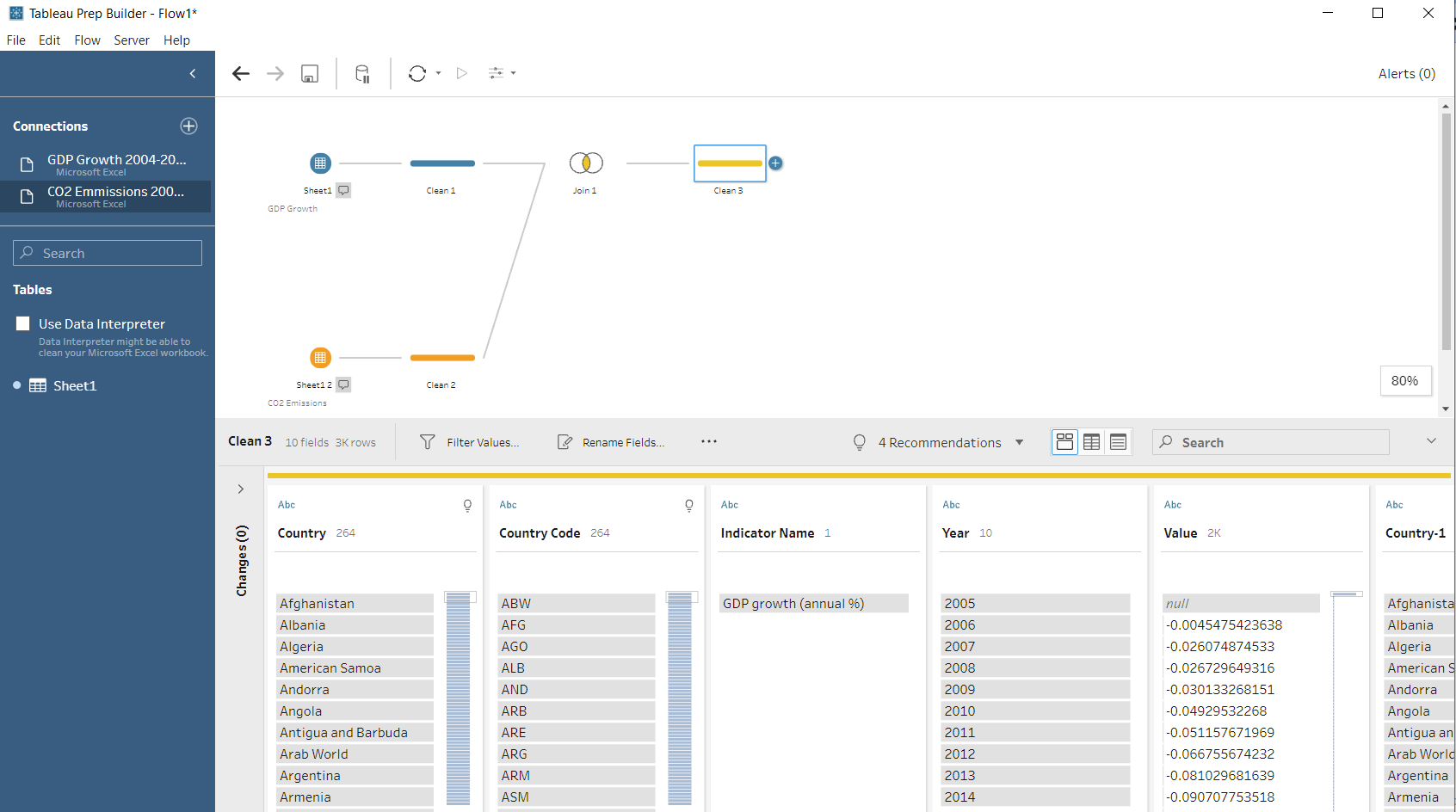
Task: Select the GDP Growth Sheet1 input step
Action: pyautogui.click(x=320, y=163)
